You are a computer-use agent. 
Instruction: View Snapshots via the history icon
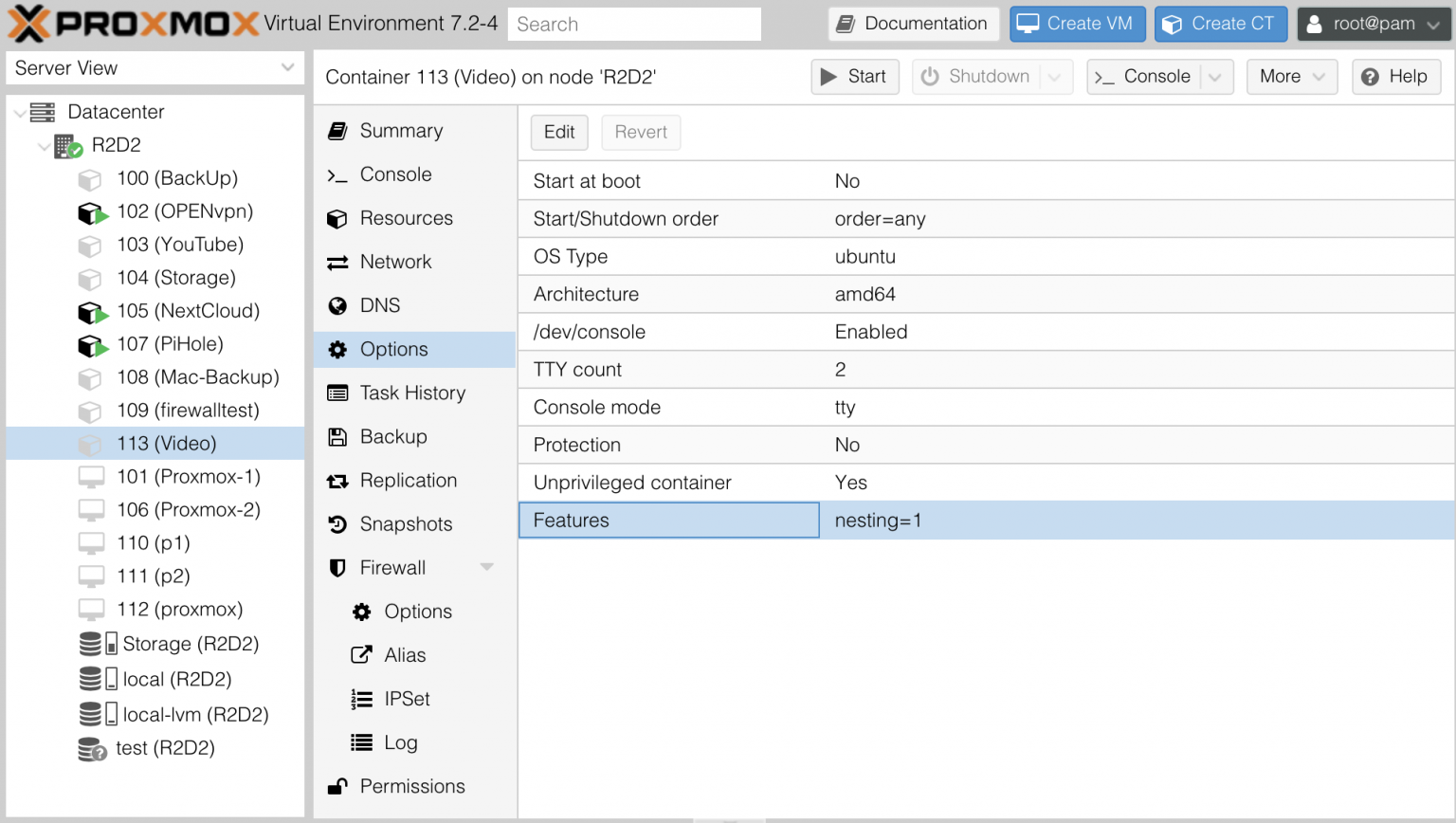tap(338, 523)
